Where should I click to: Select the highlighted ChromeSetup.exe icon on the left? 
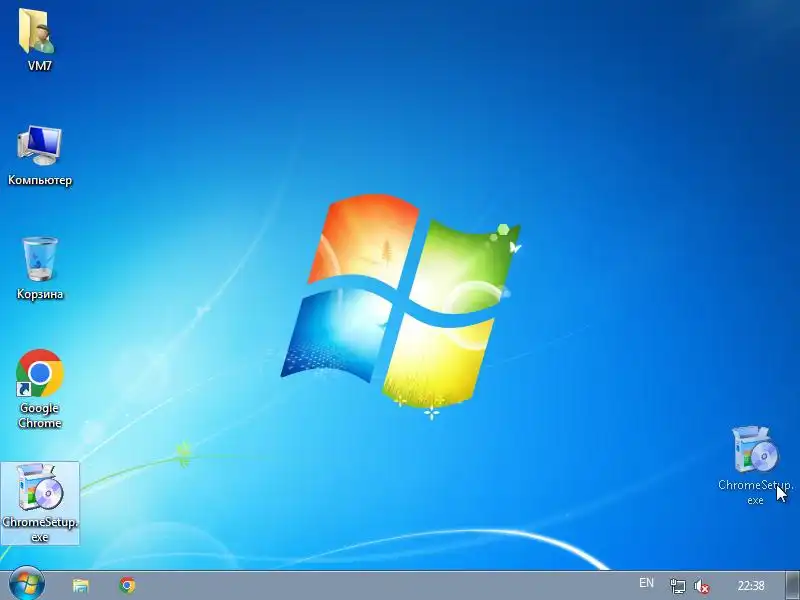pyautogui.click(x=40, y=503)
